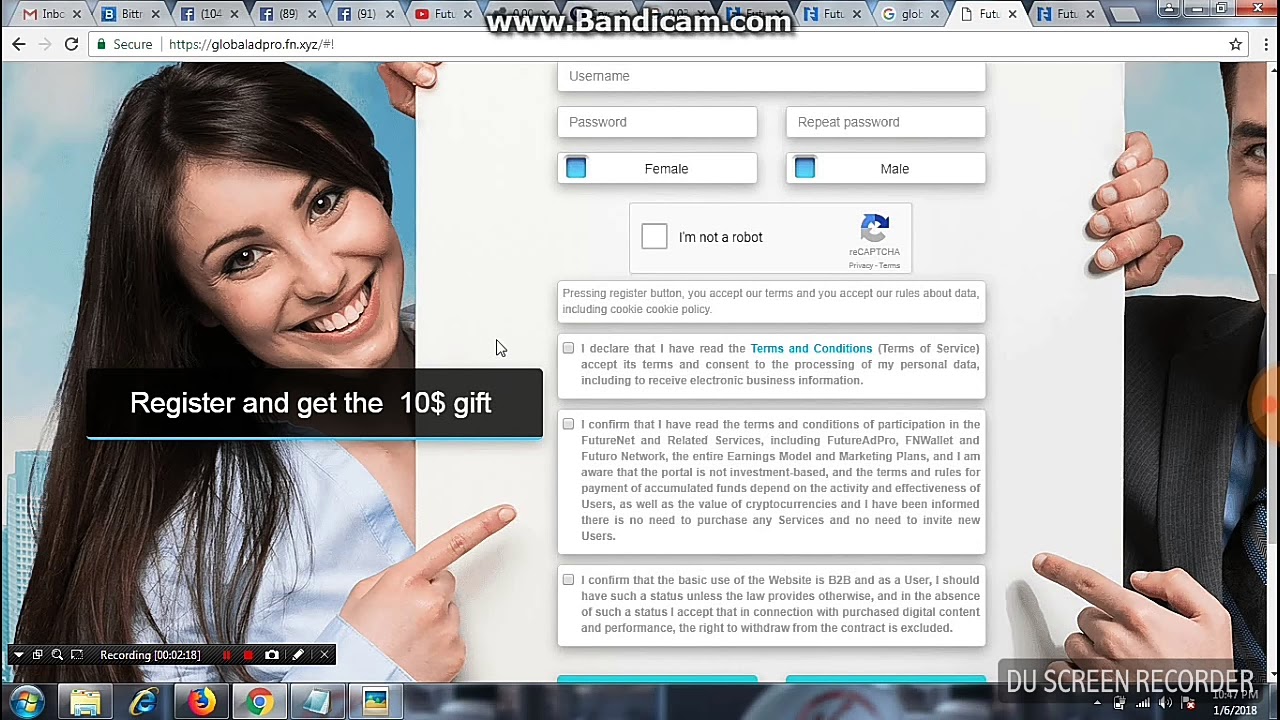Open the Notepad taskbar item
The height and width of the screenshot is (720, 1280).
[x=317, y=703]
